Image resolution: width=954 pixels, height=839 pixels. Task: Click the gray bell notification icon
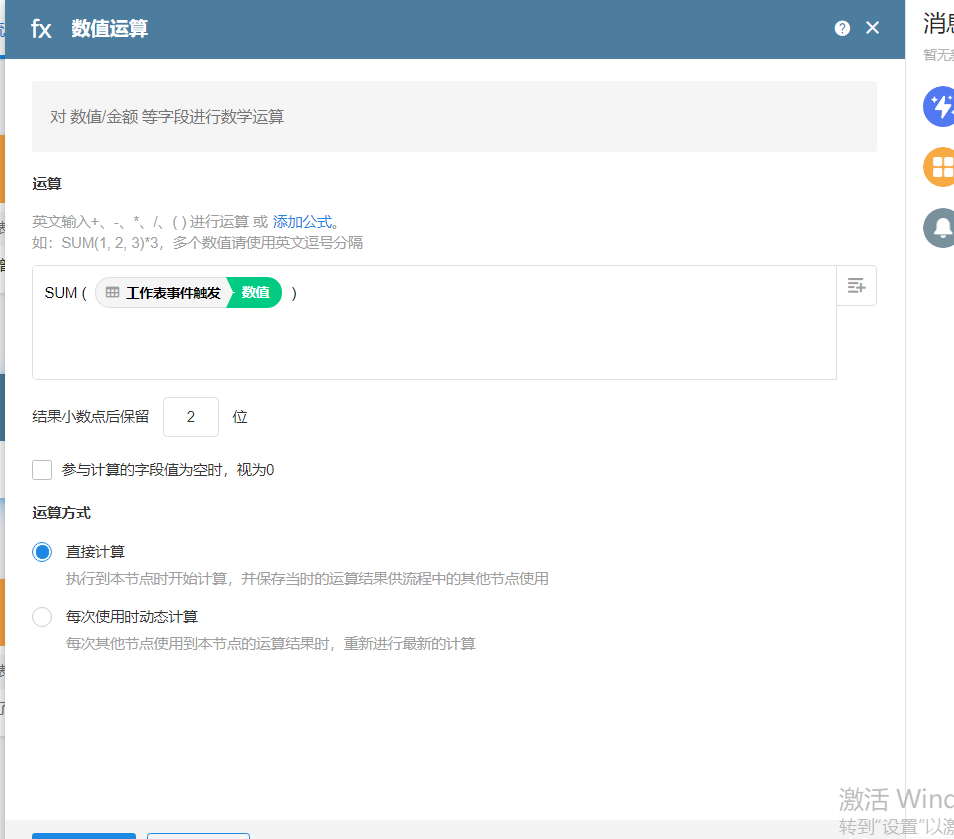pyautogui.click(x=940, y=228)
